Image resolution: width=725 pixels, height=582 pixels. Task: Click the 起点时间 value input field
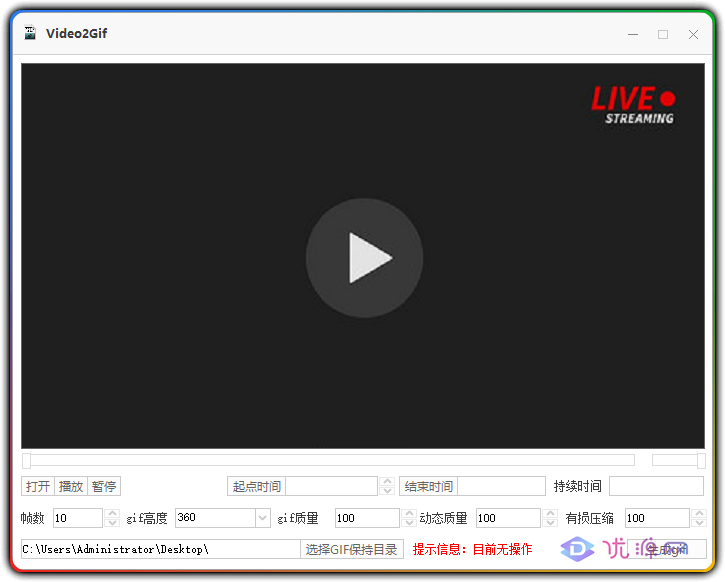332,486
